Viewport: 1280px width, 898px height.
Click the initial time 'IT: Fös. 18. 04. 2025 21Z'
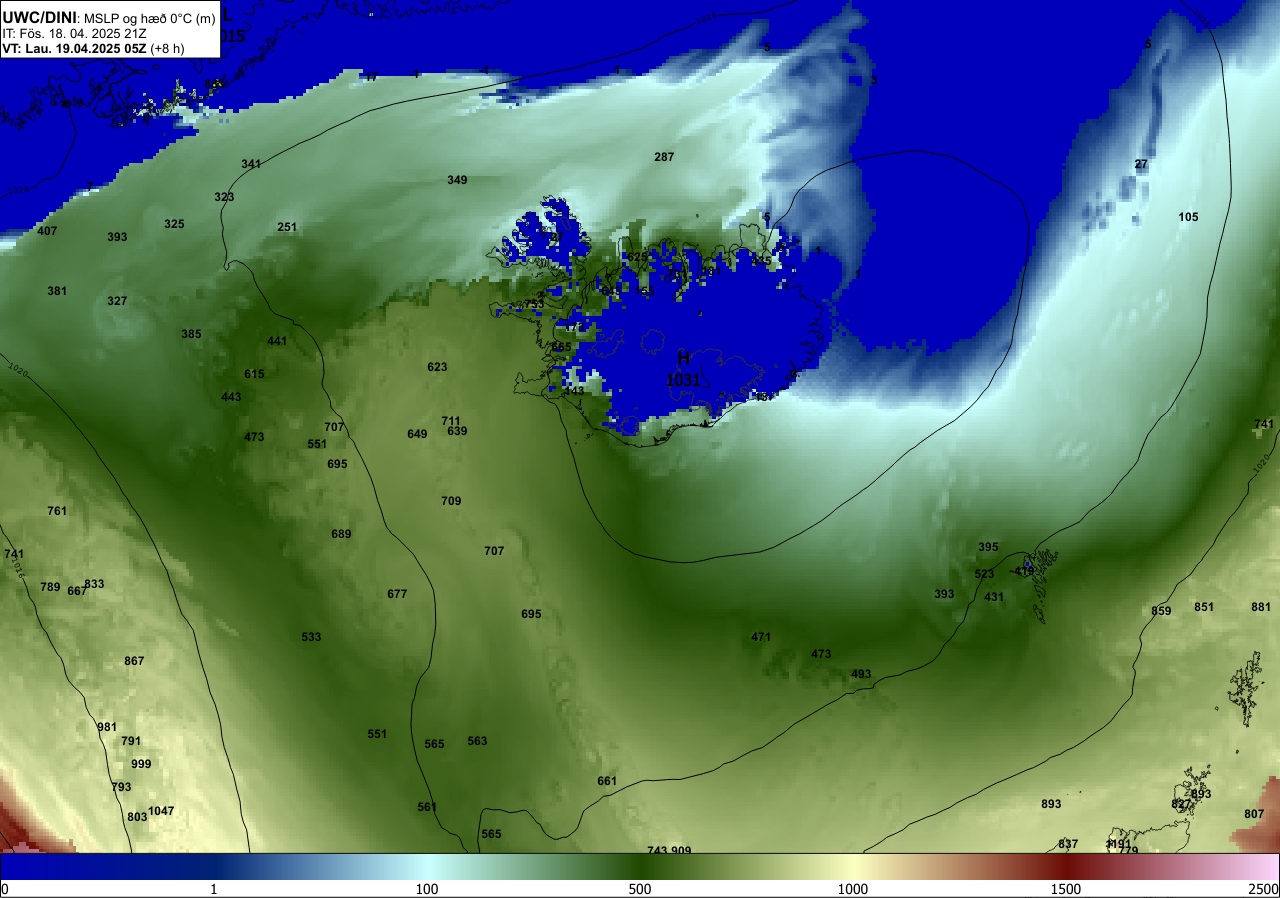pyautogui.click(x=74, y=33)
